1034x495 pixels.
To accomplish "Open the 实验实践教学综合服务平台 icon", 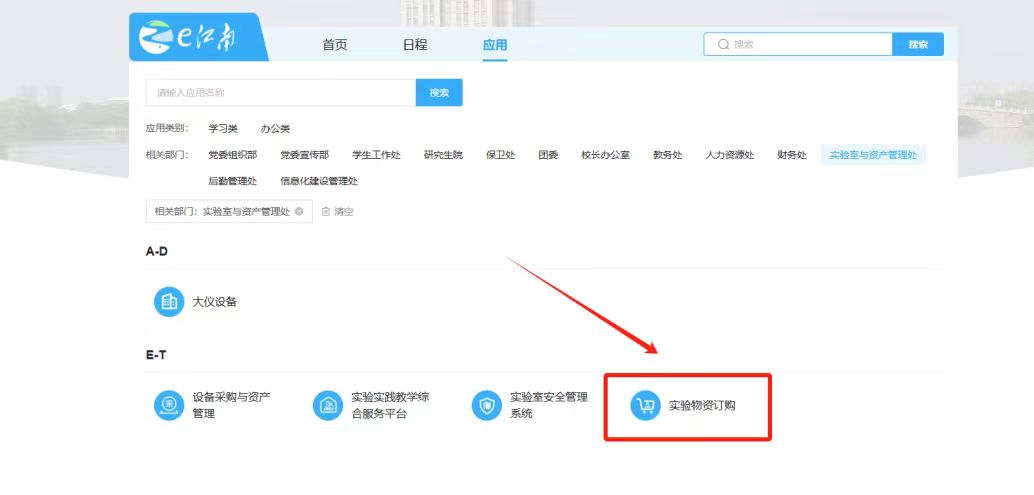I will pos(327,405).
